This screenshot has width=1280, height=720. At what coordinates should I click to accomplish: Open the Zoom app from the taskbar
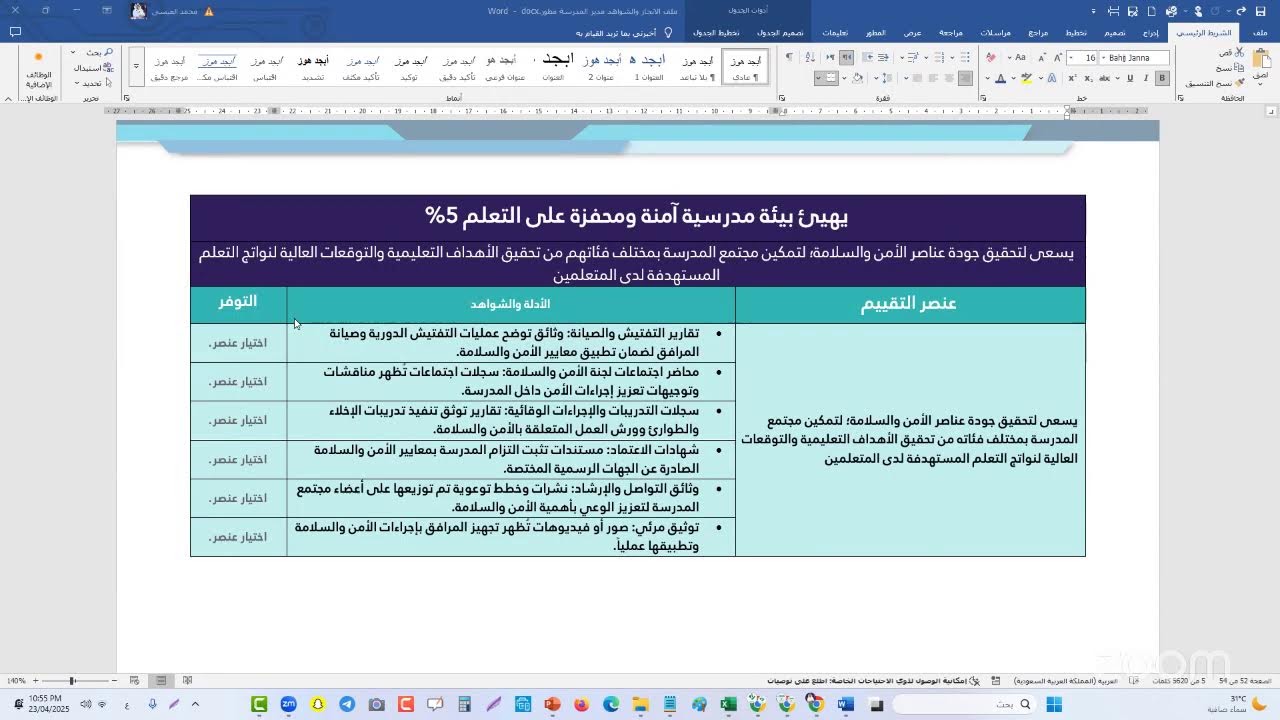[288, 705]
